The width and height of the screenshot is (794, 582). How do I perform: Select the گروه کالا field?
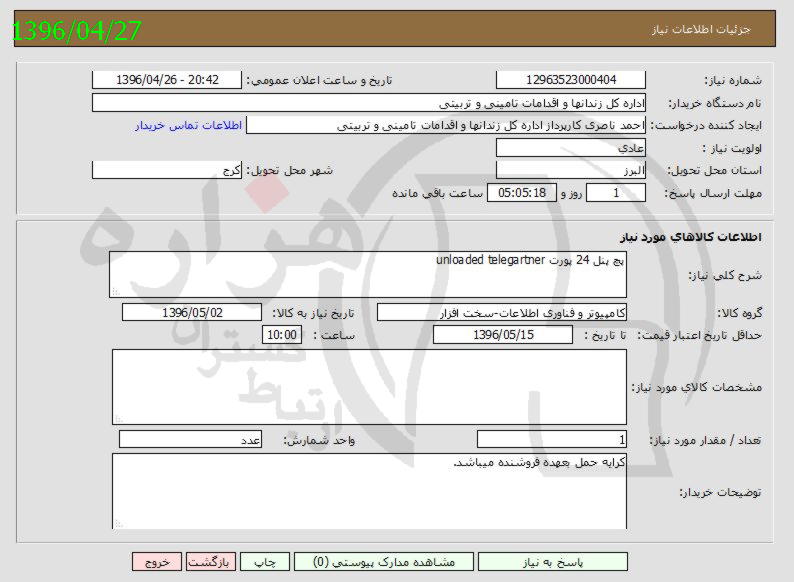pyautogui.click(x=500, y=313)
